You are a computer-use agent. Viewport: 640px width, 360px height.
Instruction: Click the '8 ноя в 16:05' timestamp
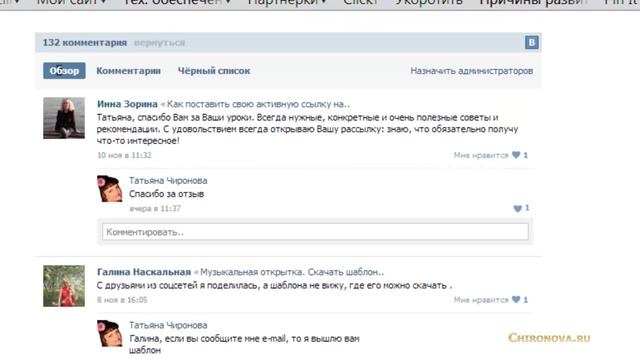click(x=122, y=300)
